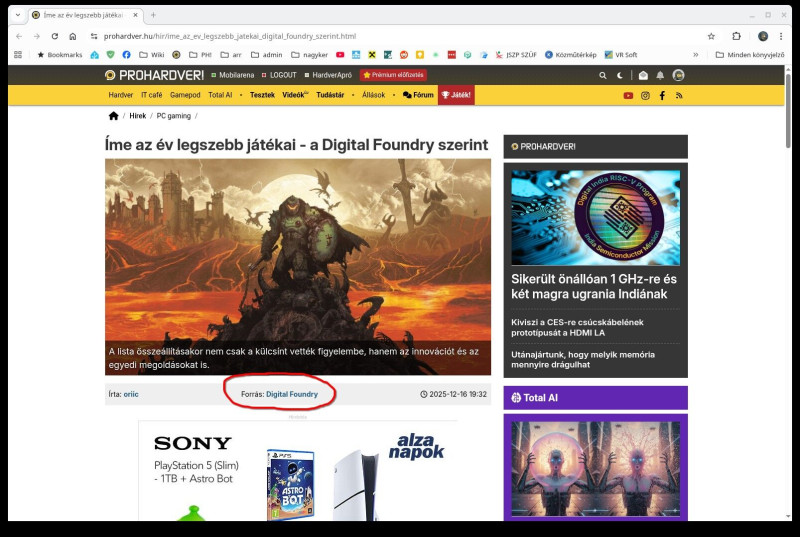
Task: Open the Chrome three-dot menu
Action: 781,36
